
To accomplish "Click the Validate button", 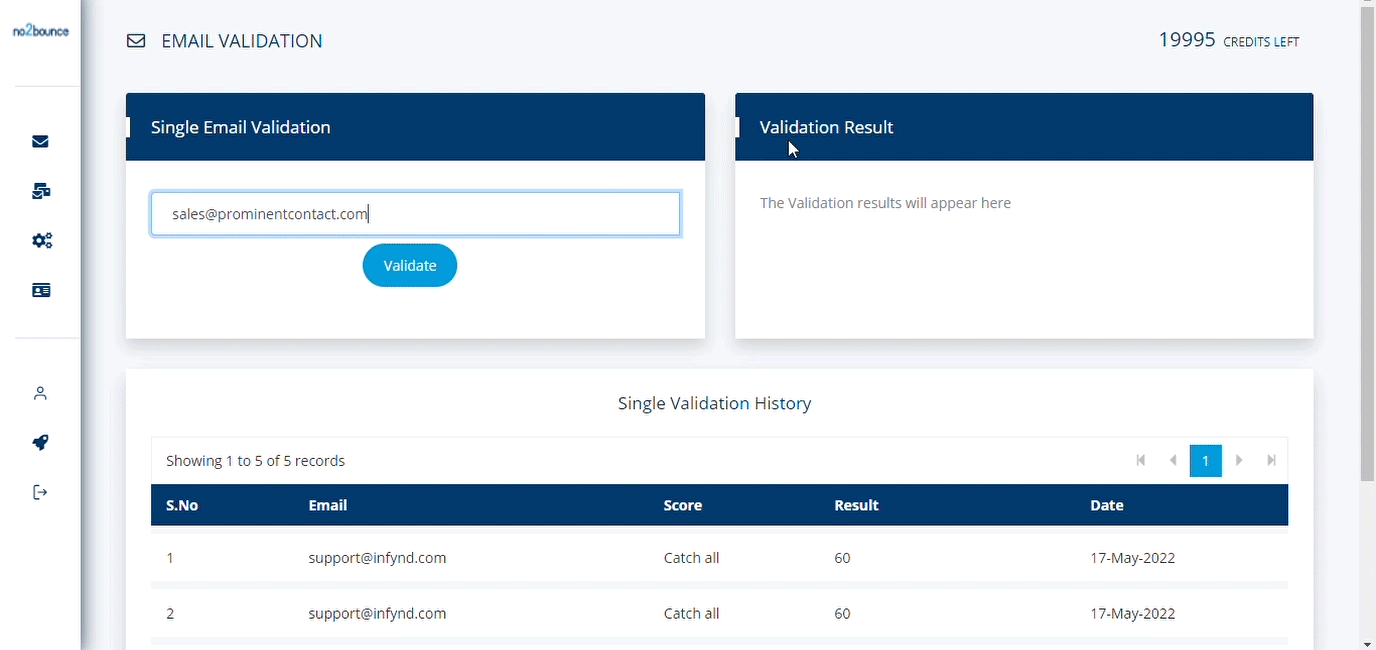I will [x=410, y=266].
